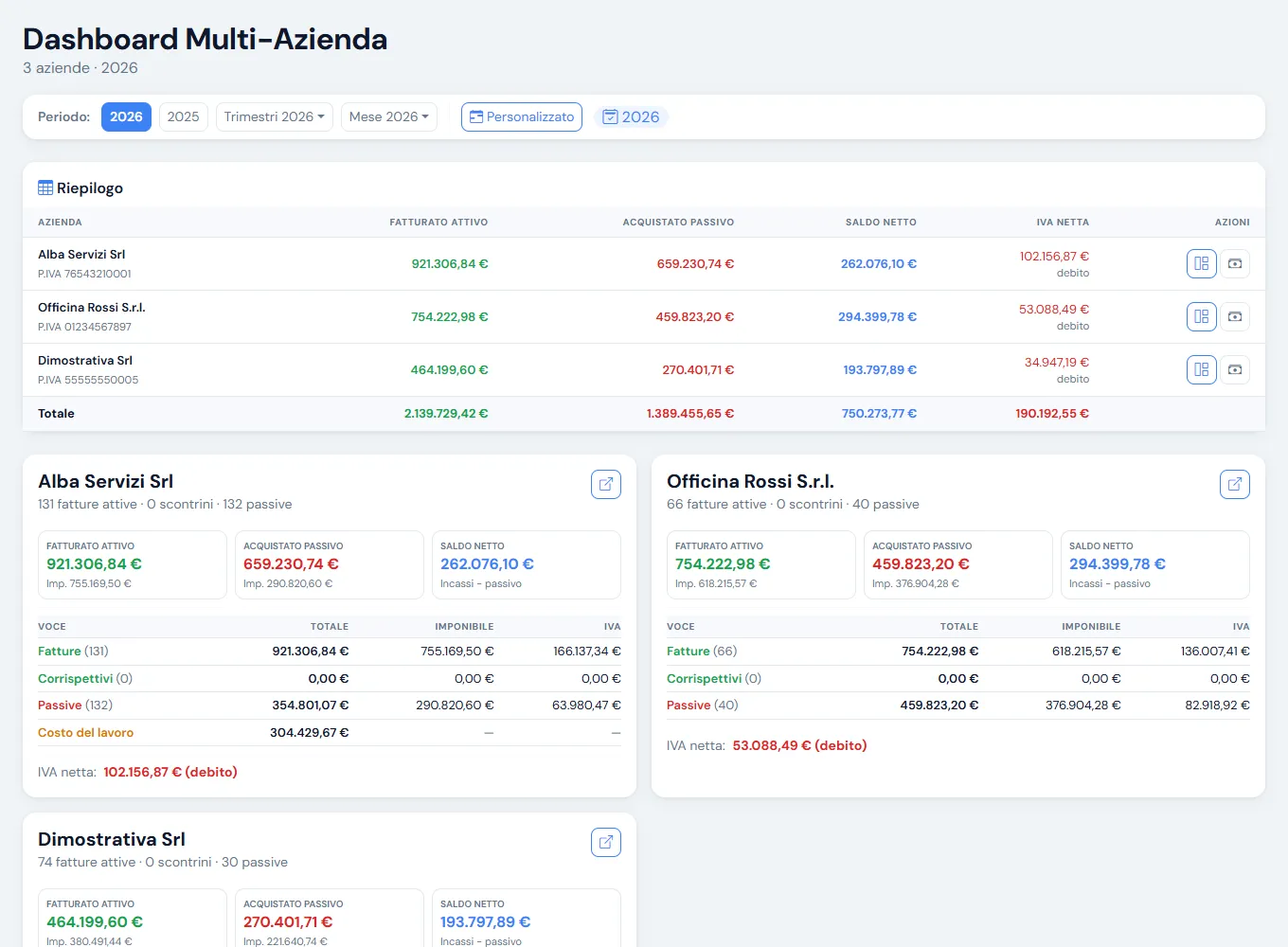This screenshot has height=947, width=1288.
Task: Open Corrispettivi (0) in Officina Rossi card
Action: (714, 679)
